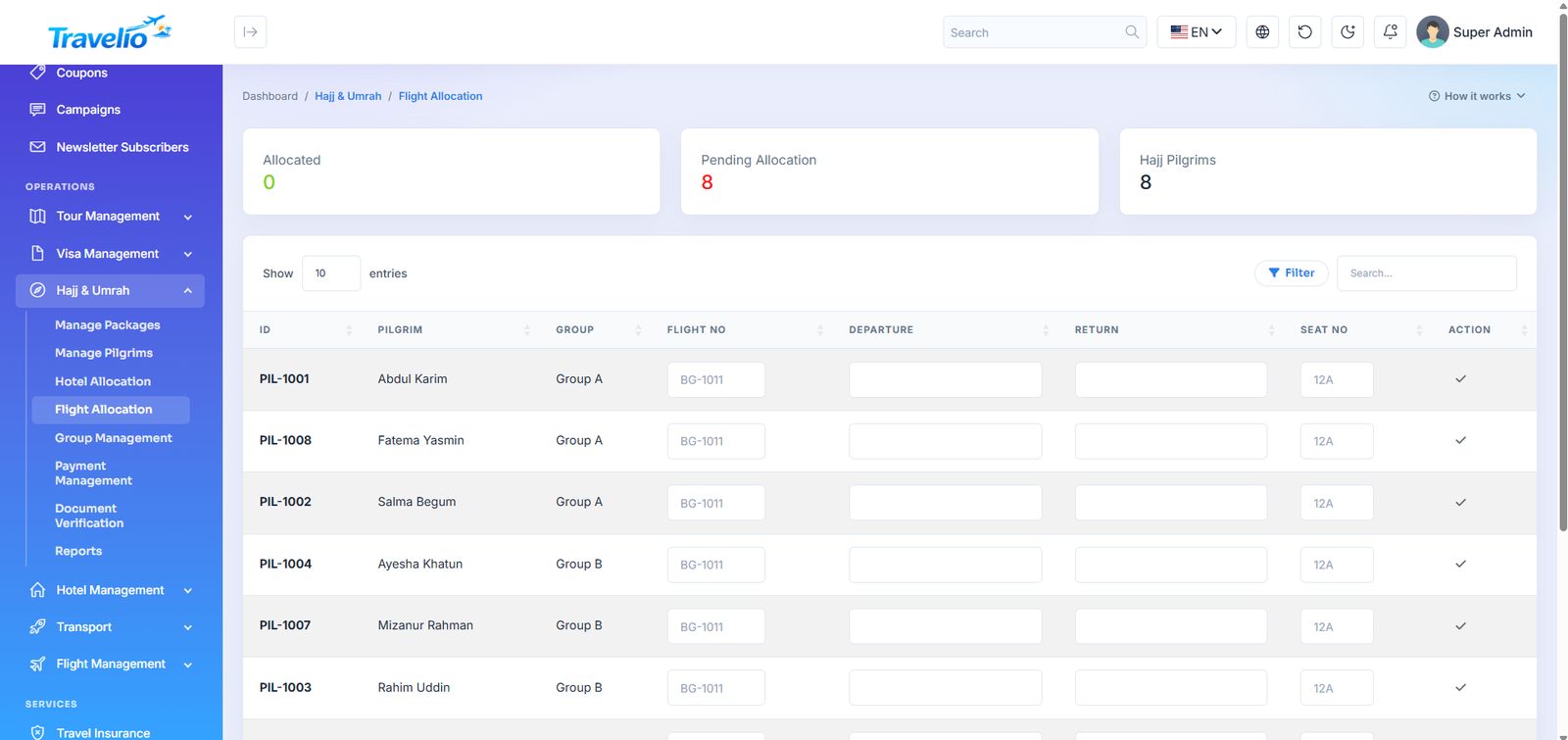Confirm allocation checkmark for Fatema Yasmin
The height and width of the screenshot is (740, 1568).
click(1460, 441)
